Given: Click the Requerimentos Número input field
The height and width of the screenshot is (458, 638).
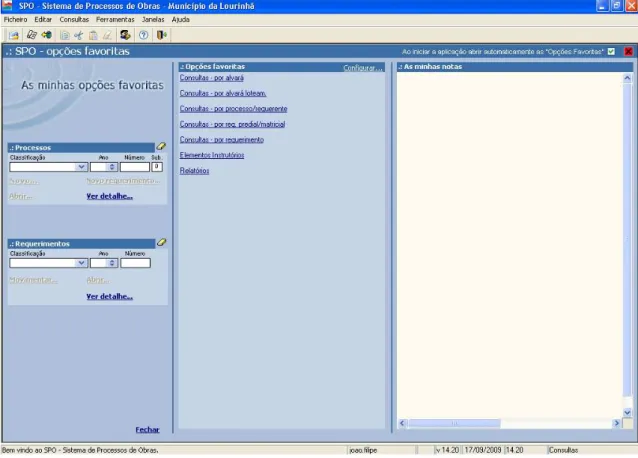Looking at the screenshot, I should click(x=135, y=263).
